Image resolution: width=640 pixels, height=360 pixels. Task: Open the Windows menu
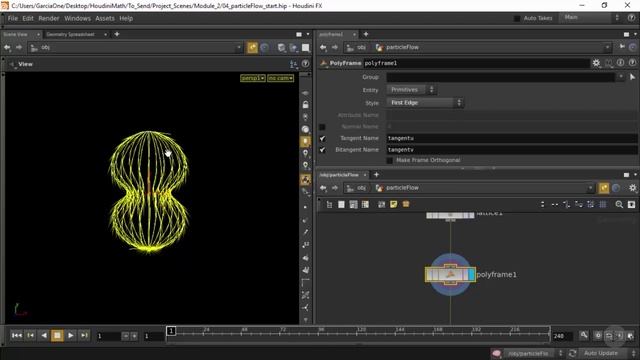click(x=77, y=18)
